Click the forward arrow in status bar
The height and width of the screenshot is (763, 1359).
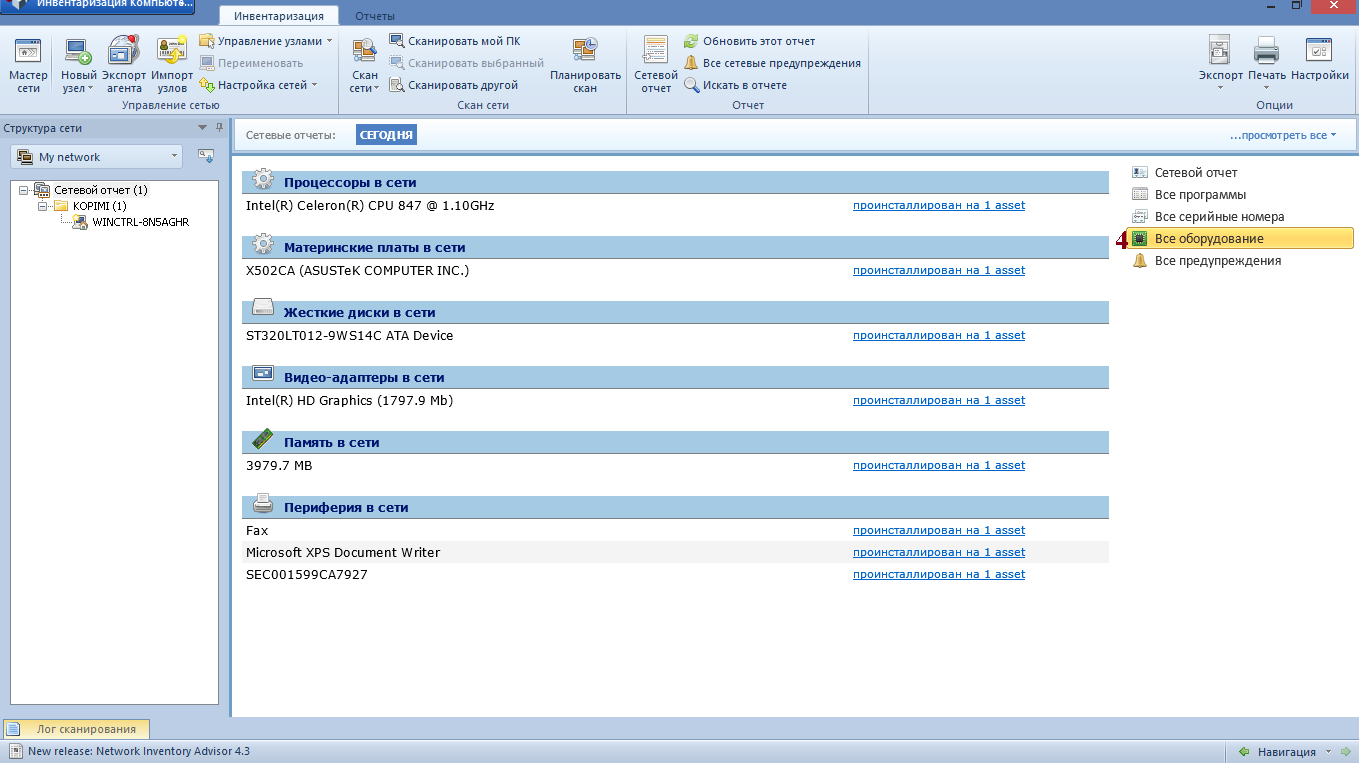click(1346, 751)
